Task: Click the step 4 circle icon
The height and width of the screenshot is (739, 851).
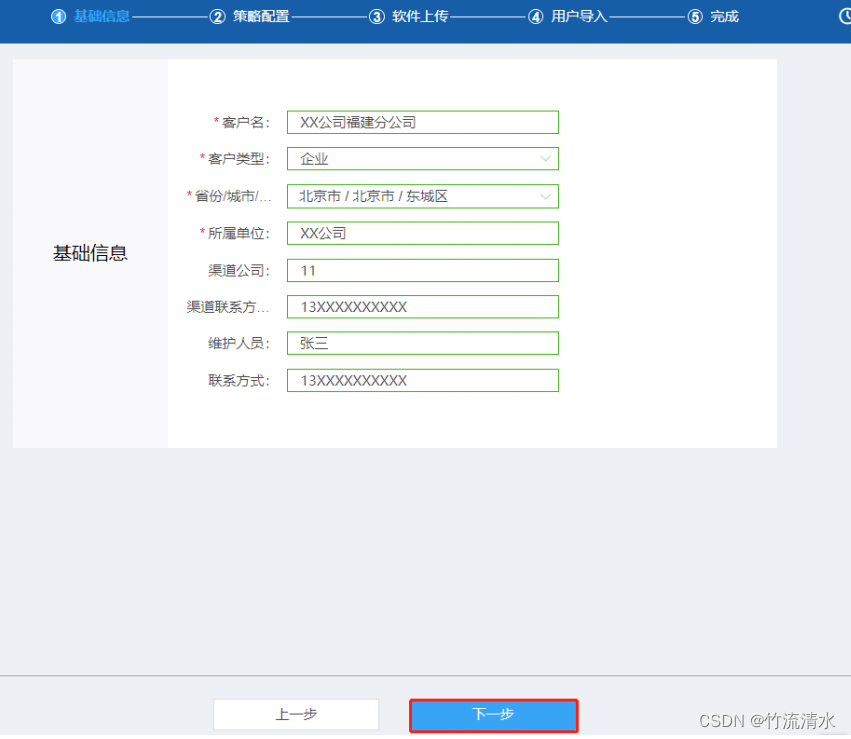Action: point(536,17)
